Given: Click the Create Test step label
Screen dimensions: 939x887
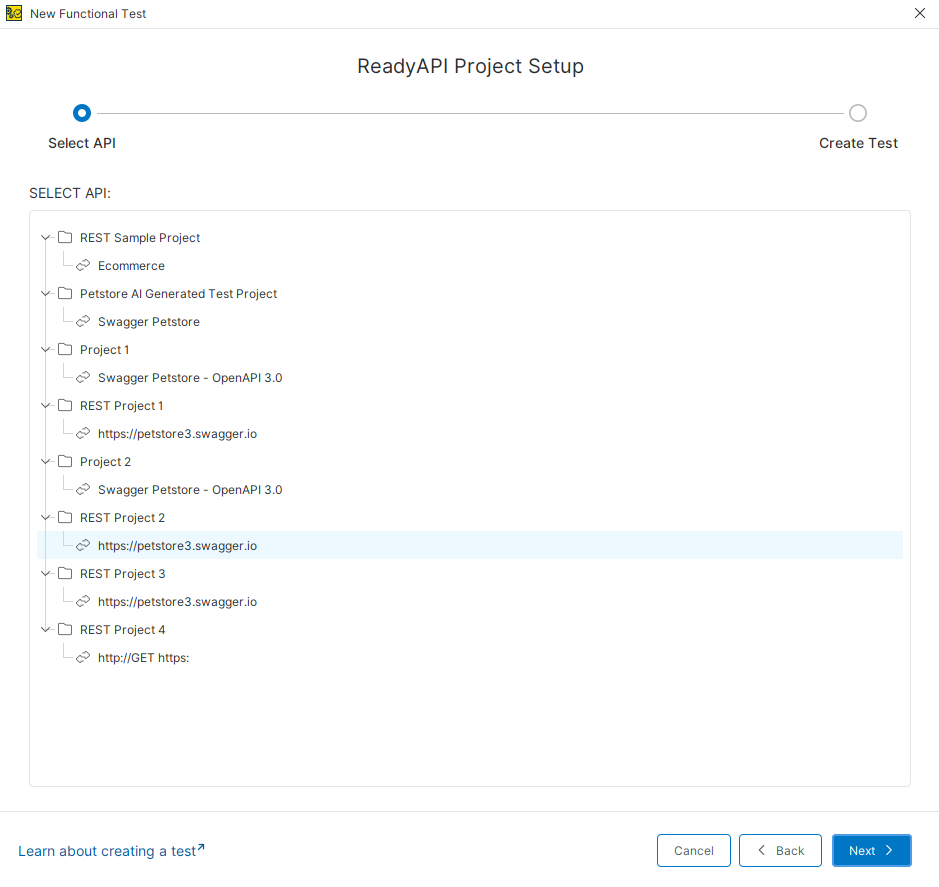Looking at the screenshot, I should [x=858, y=143].
